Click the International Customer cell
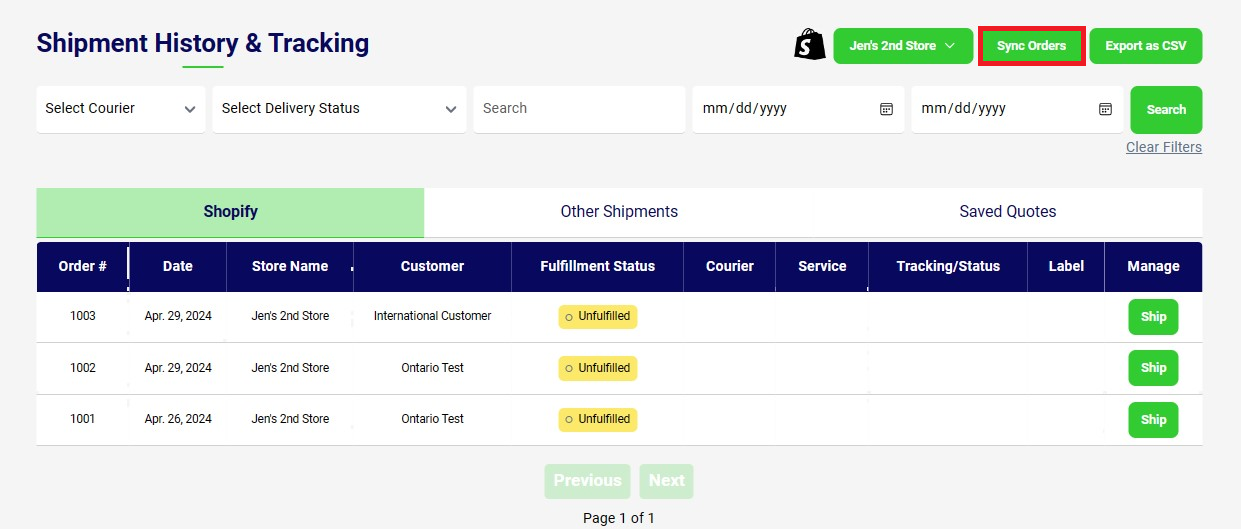1241x529 pixels. (432, 316)
